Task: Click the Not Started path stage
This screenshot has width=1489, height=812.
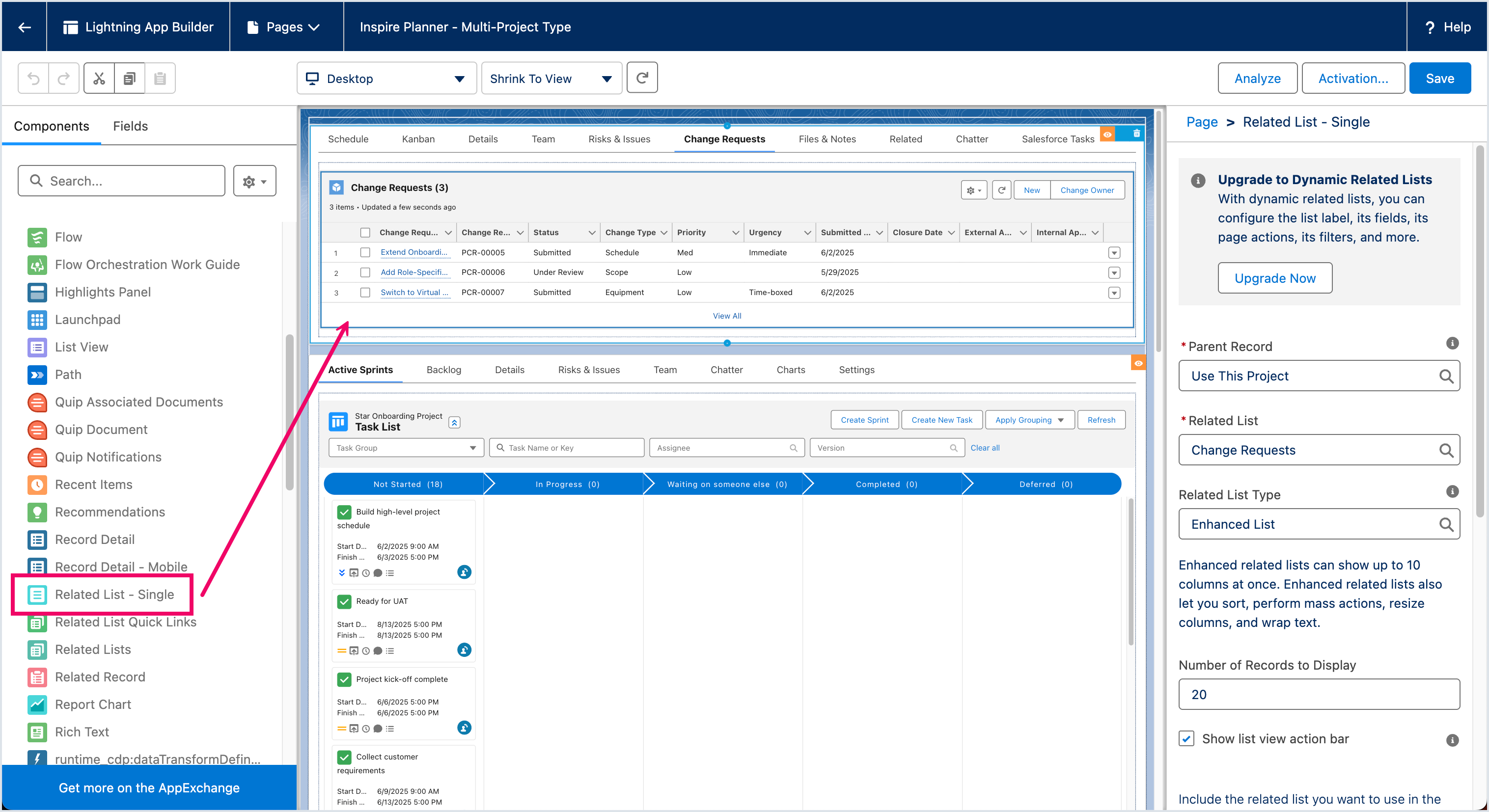Action: point(408,485)
